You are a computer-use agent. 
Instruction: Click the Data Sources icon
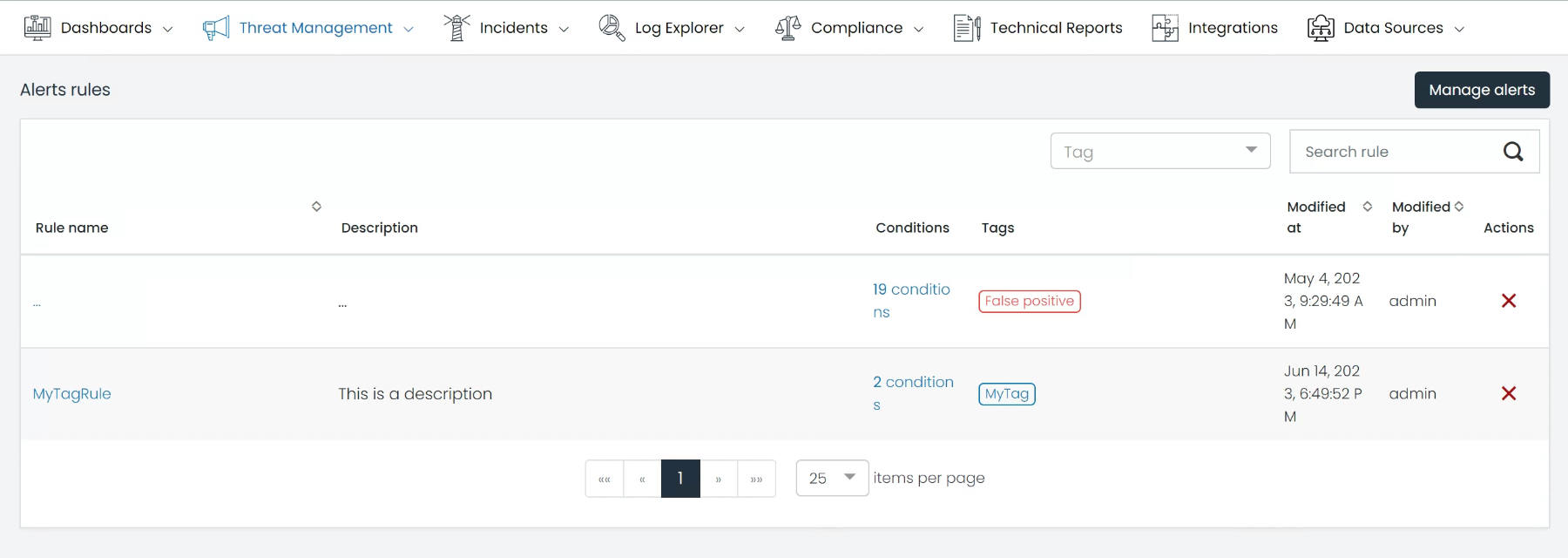coord(1321,28)
